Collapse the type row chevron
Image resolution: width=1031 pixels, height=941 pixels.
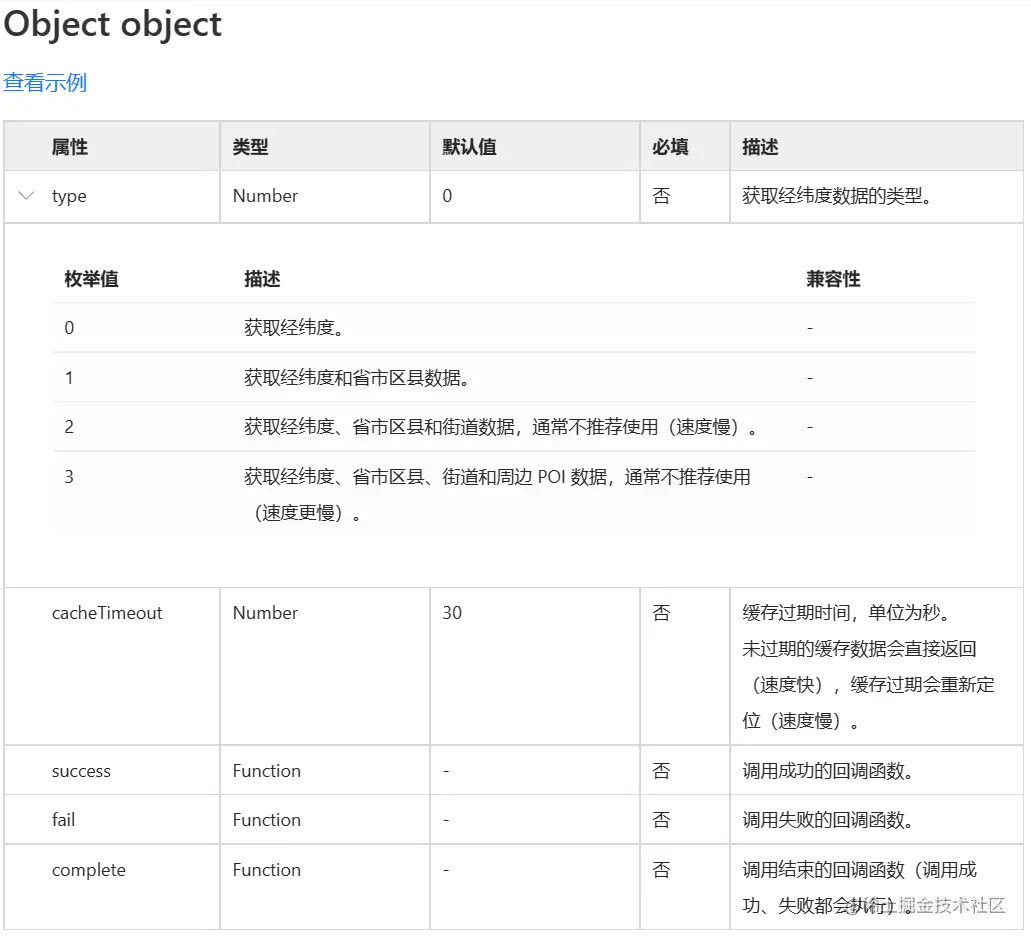[26, 195]
